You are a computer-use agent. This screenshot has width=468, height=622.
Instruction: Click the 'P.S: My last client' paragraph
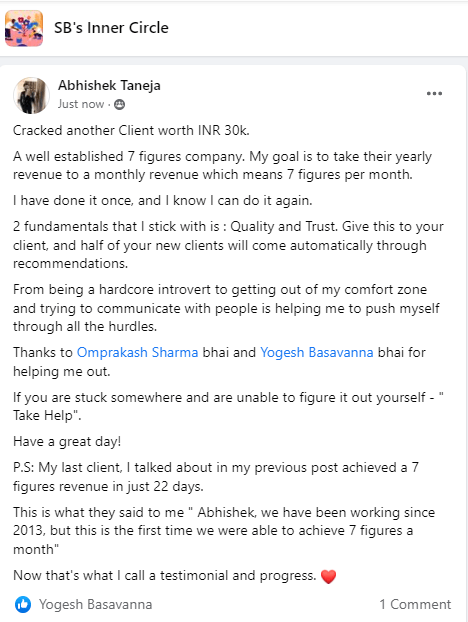[216, 477]
